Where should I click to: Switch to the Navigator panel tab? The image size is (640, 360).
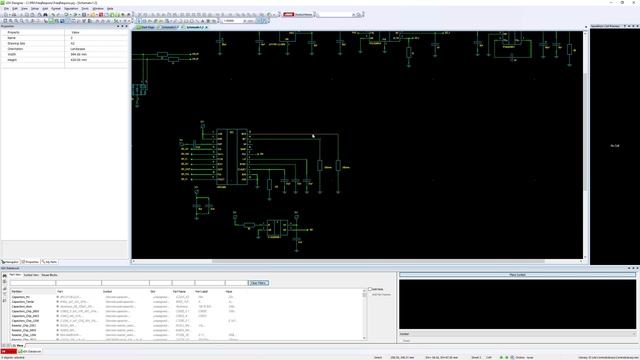(10, 262)
